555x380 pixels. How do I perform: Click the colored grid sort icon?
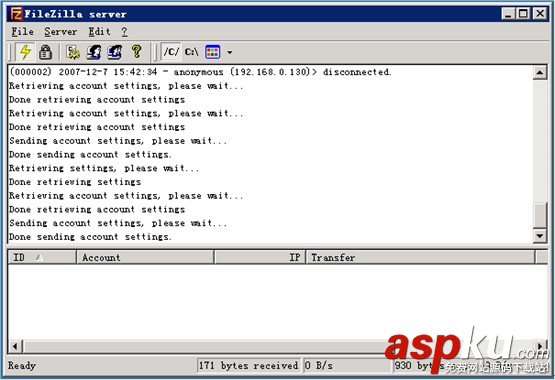click(x=212, y=52)
